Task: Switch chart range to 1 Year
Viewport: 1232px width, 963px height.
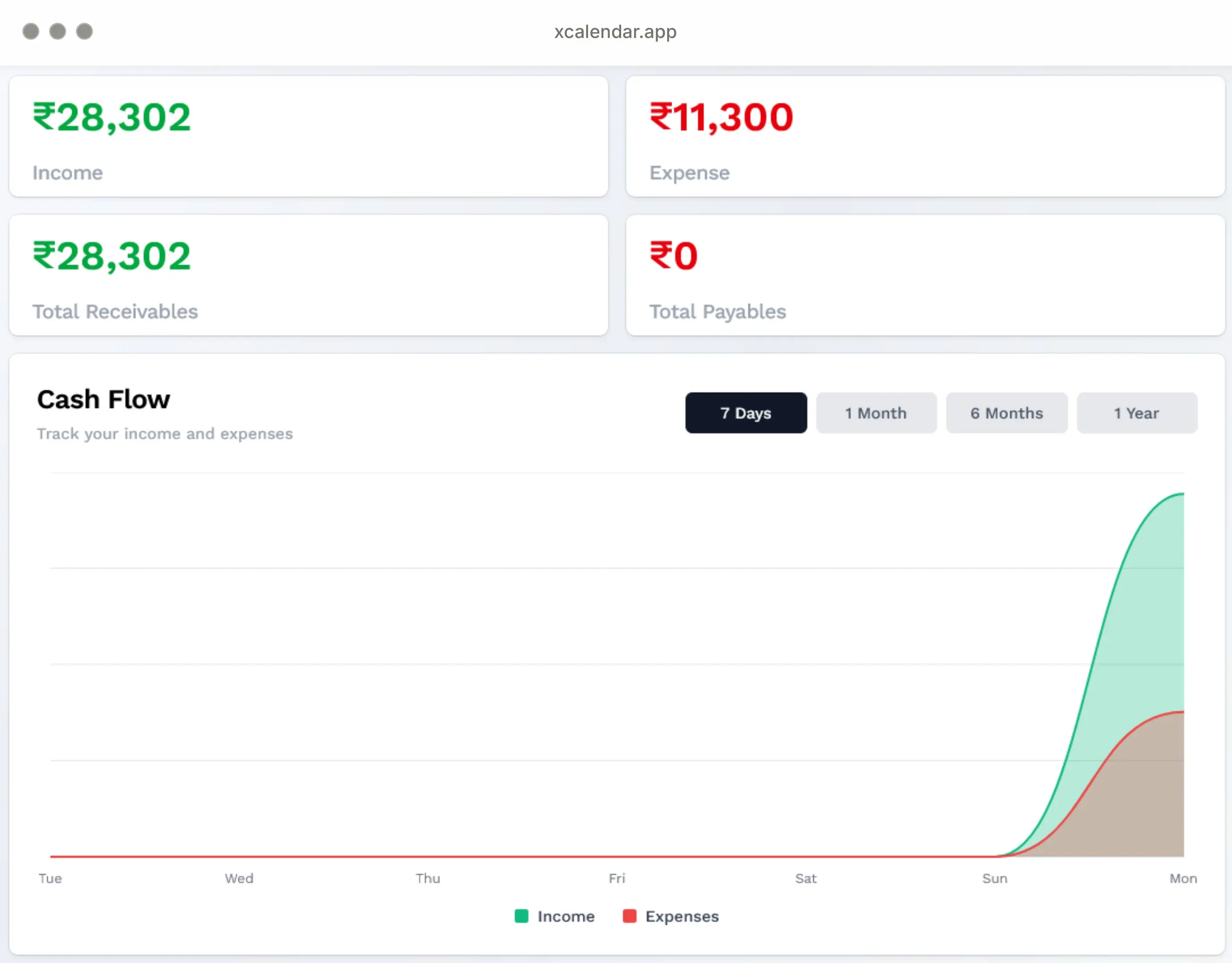Action: click(1137, 413)
